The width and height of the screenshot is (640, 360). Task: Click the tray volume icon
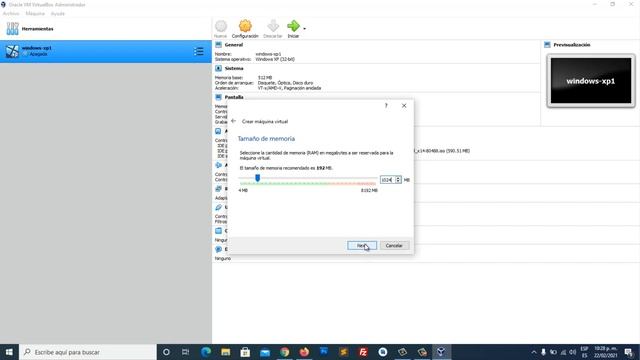572,352
